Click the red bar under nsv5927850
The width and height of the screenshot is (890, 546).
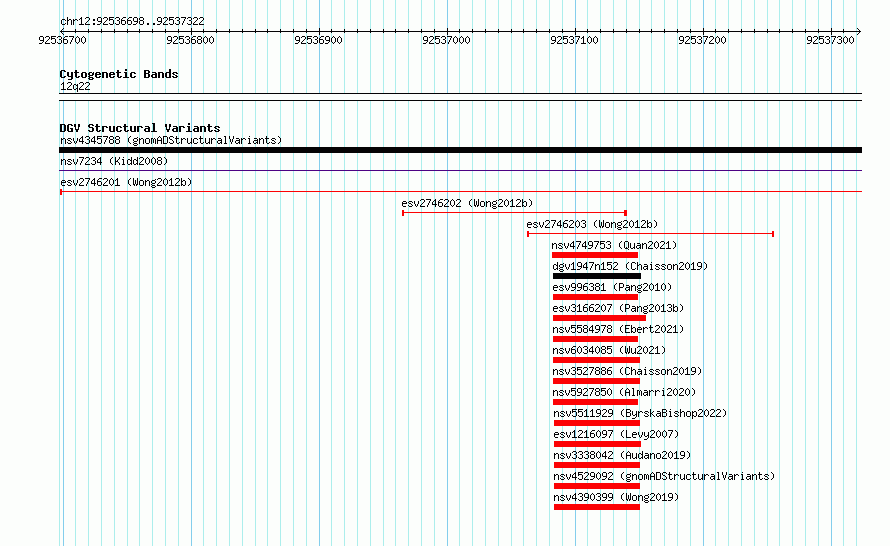click(595, 402)
